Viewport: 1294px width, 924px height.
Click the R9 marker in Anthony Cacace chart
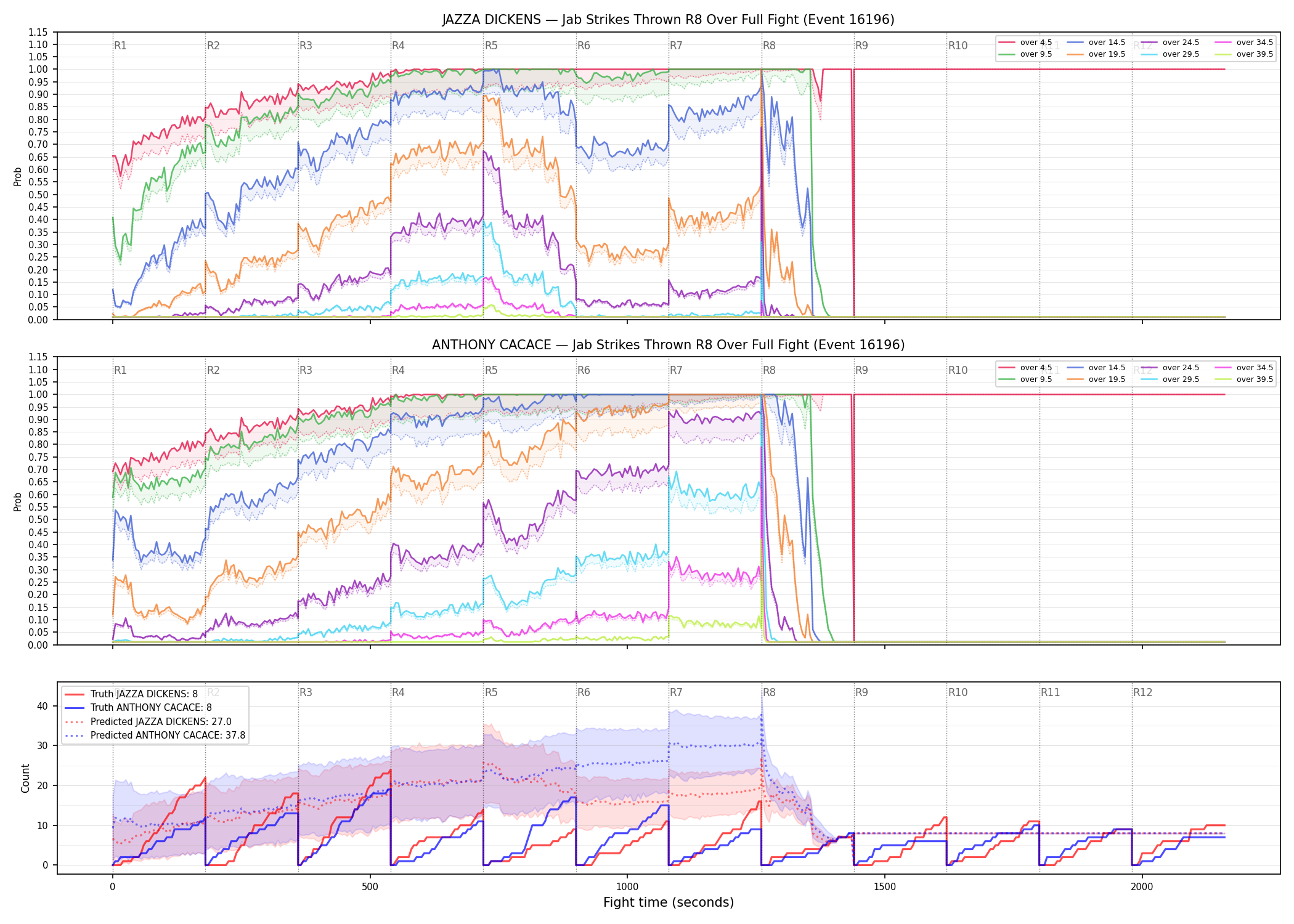tap(861, 370)
